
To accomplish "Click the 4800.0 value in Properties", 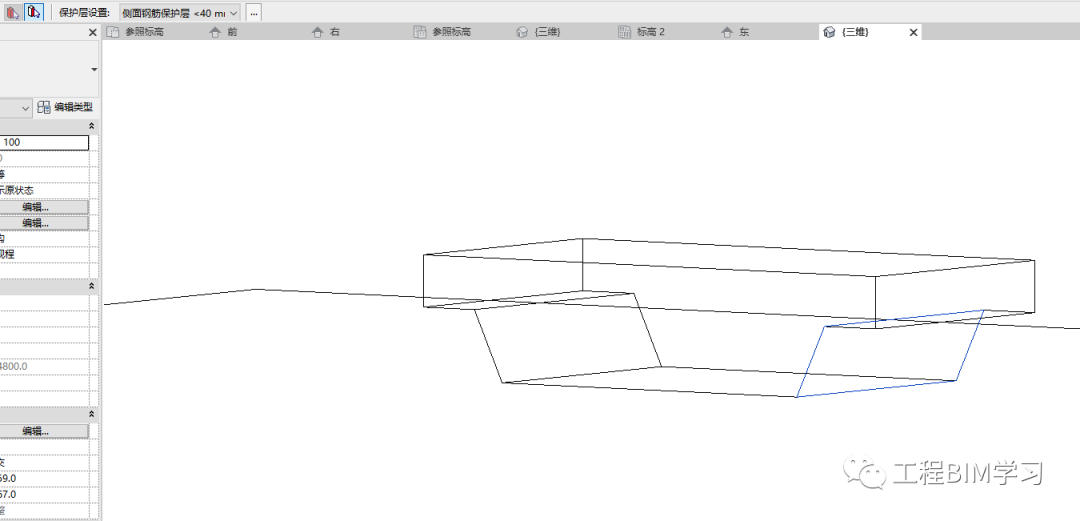I will click(14, 367).
